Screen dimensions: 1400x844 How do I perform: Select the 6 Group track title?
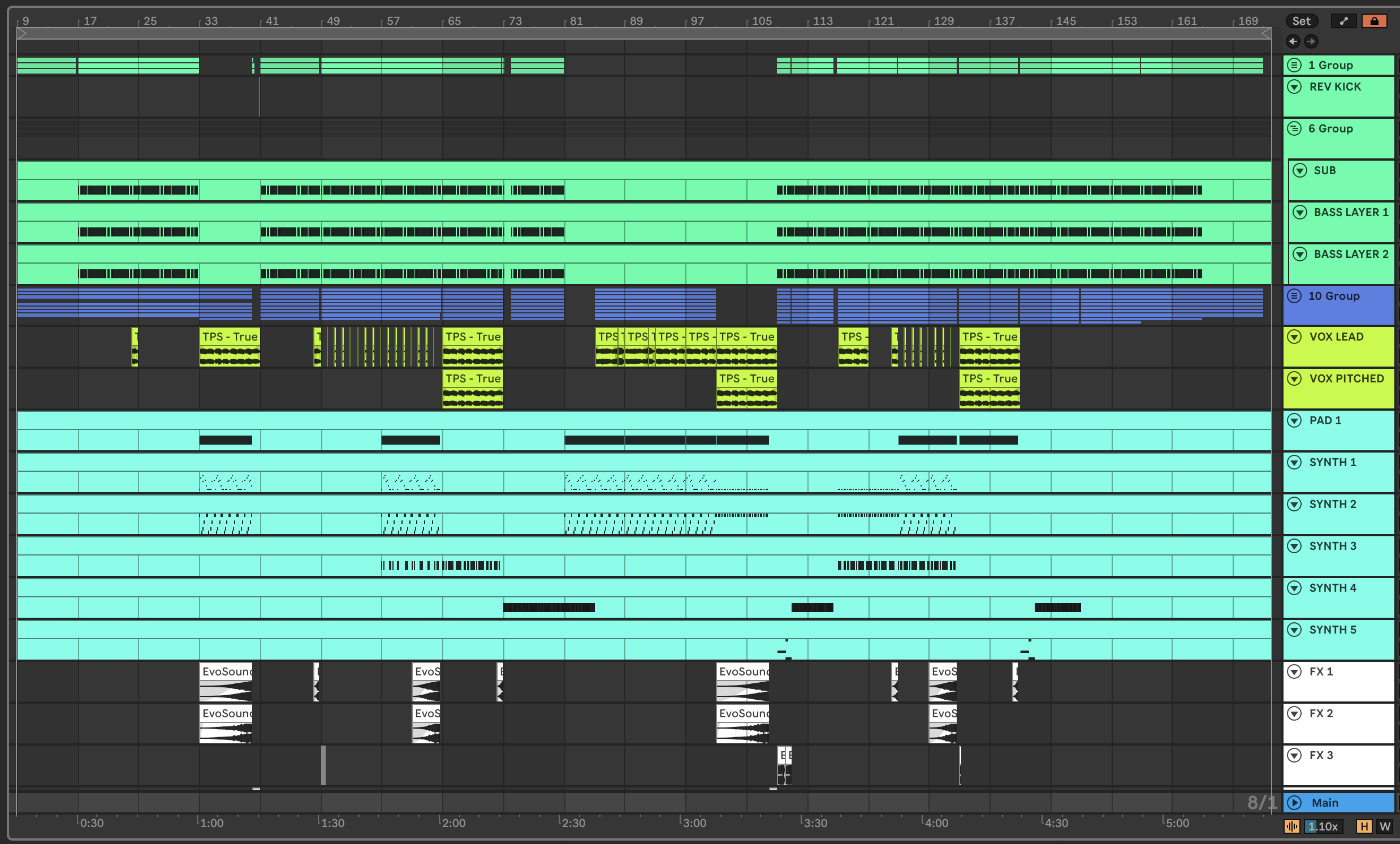tap(1330, 128)
